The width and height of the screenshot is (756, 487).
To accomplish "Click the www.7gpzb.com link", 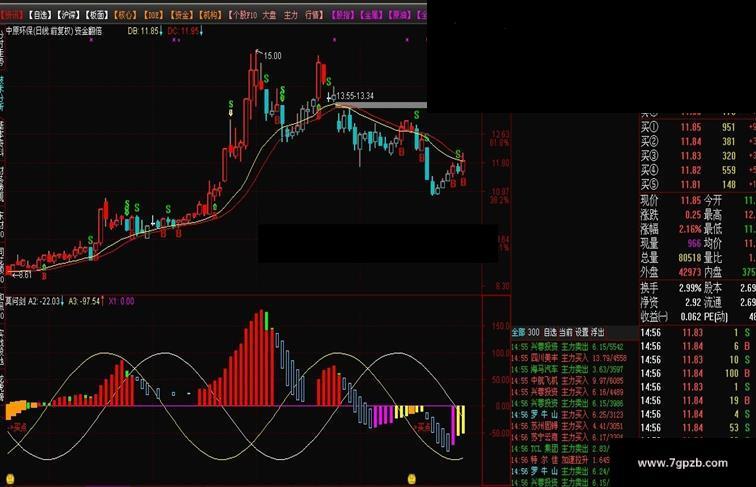I will [683, 463].
